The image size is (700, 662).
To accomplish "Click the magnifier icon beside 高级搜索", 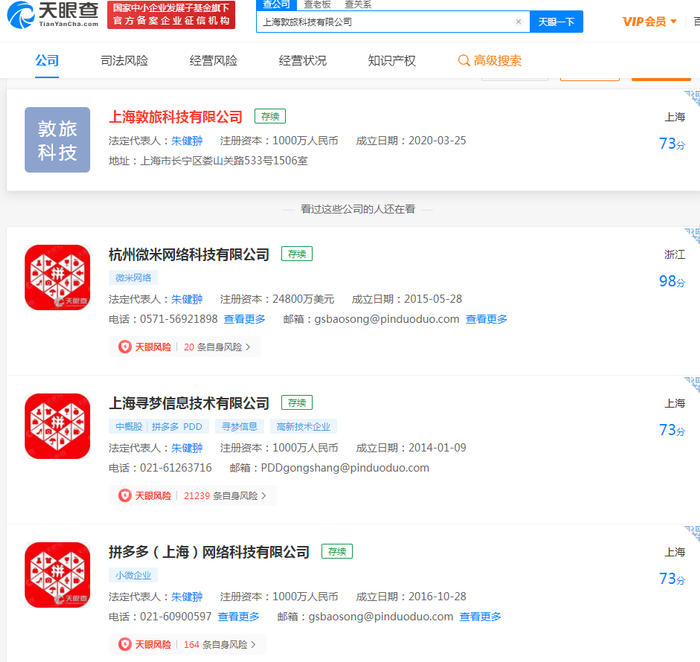I will (x=464, y=60).
